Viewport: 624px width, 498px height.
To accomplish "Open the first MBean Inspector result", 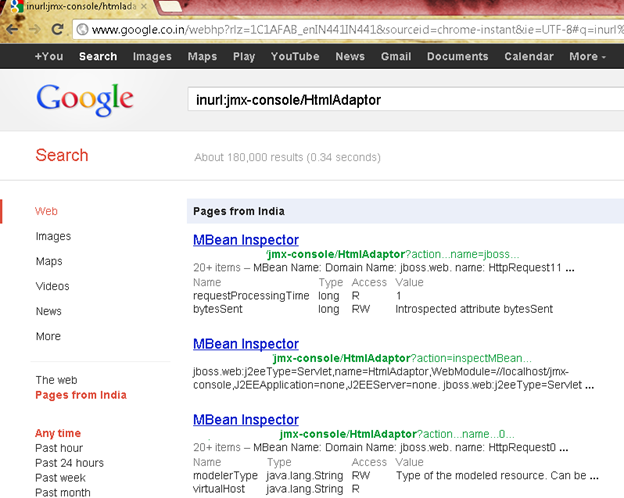I will 245,240.
